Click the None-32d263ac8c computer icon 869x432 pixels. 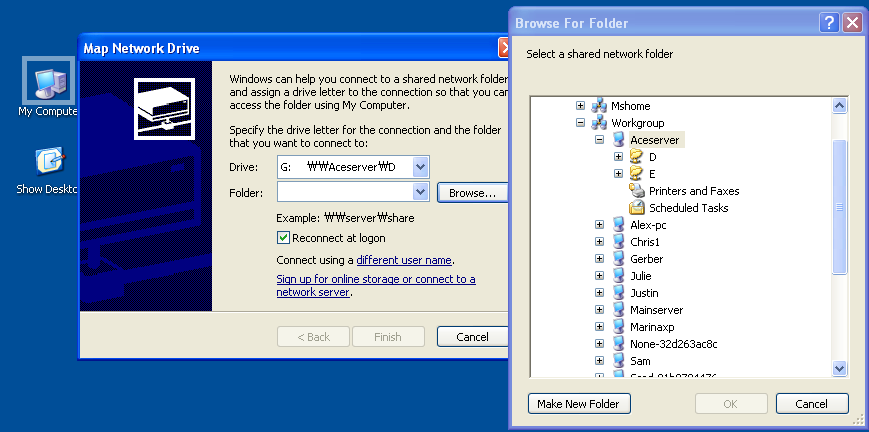point(618,344)
